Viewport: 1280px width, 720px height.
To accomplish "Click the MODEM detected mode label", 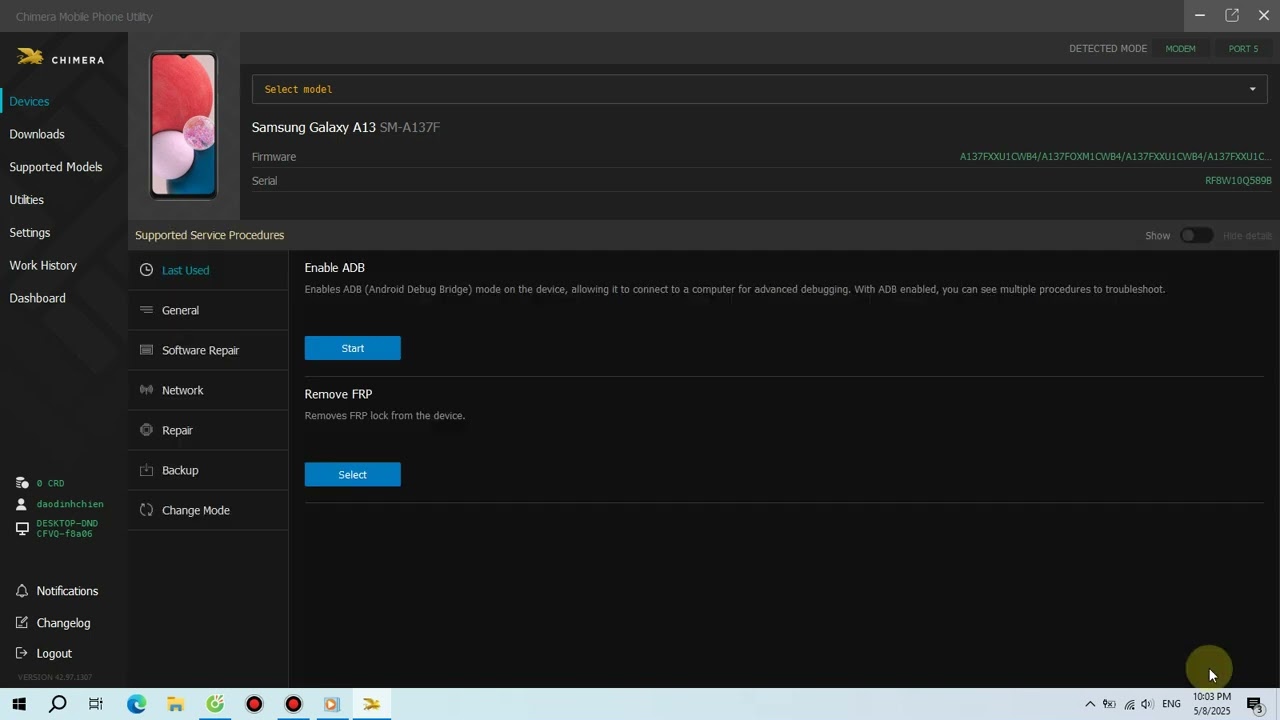I will click(x=1180, y=48).
